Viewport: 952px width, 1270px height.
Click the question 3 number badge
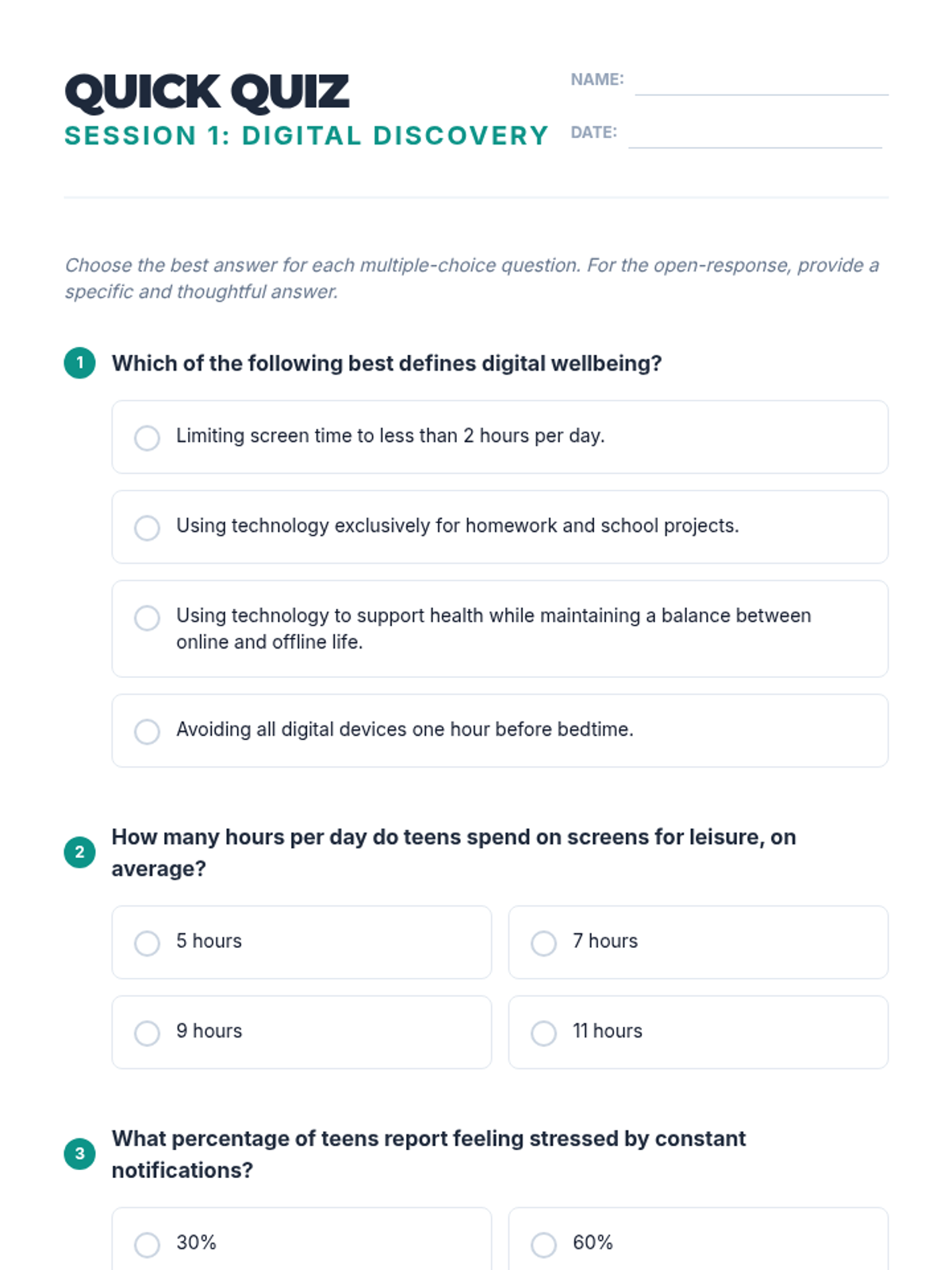79,1154
